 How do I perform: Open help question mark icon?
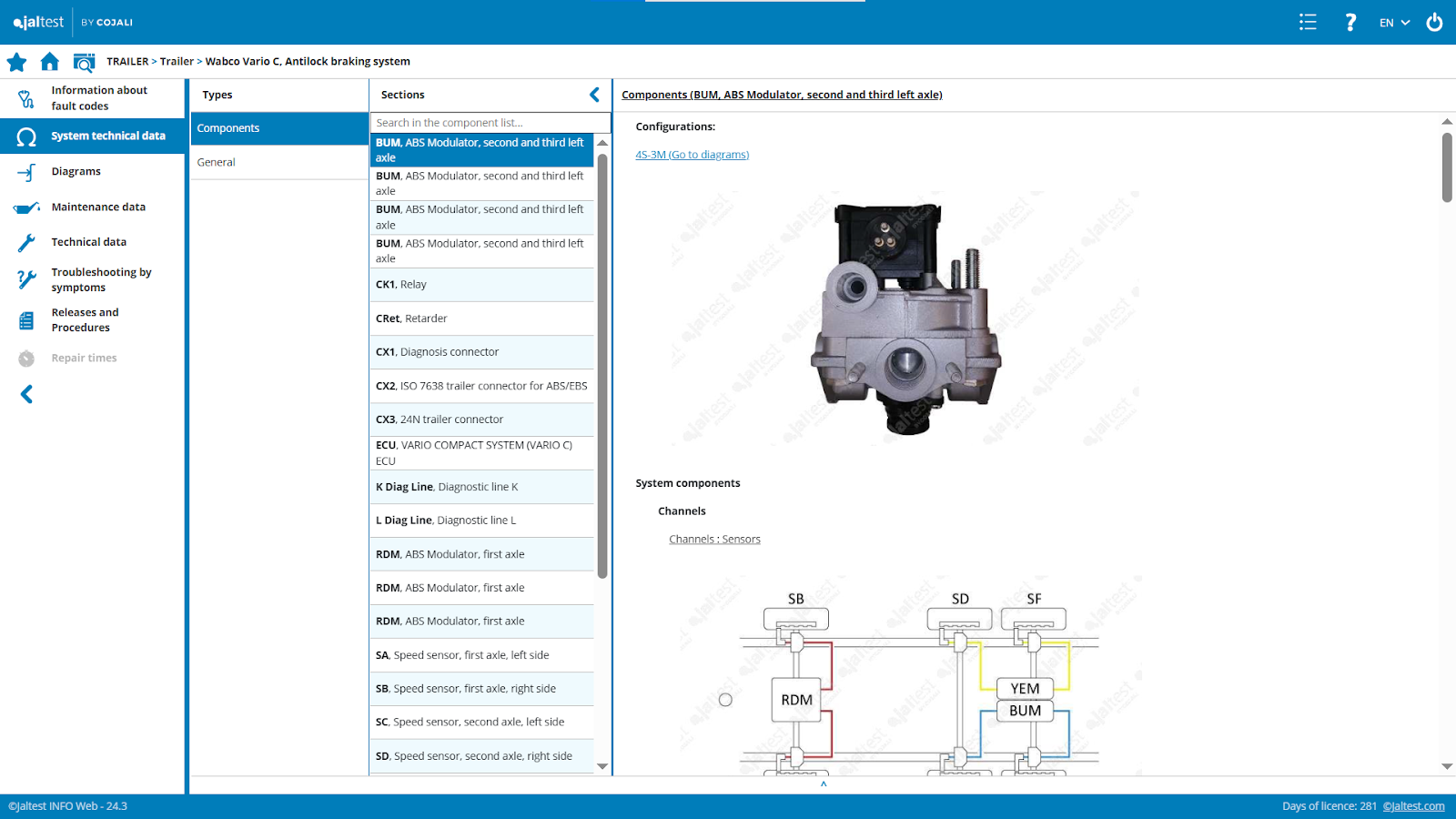point(1350,22)
